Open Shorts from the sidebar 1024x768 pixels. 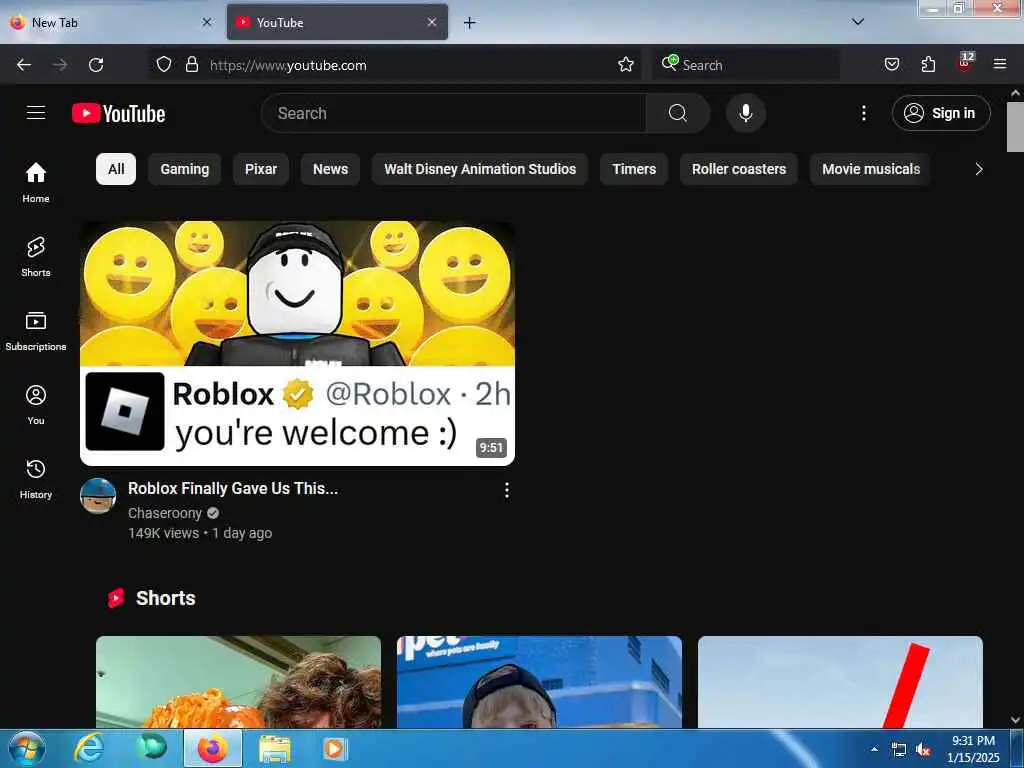(36, 257)
